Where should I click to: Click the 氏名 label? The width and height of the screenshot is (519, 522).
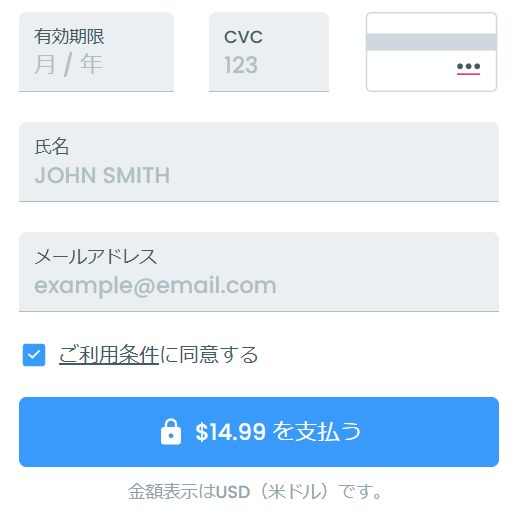52,147
